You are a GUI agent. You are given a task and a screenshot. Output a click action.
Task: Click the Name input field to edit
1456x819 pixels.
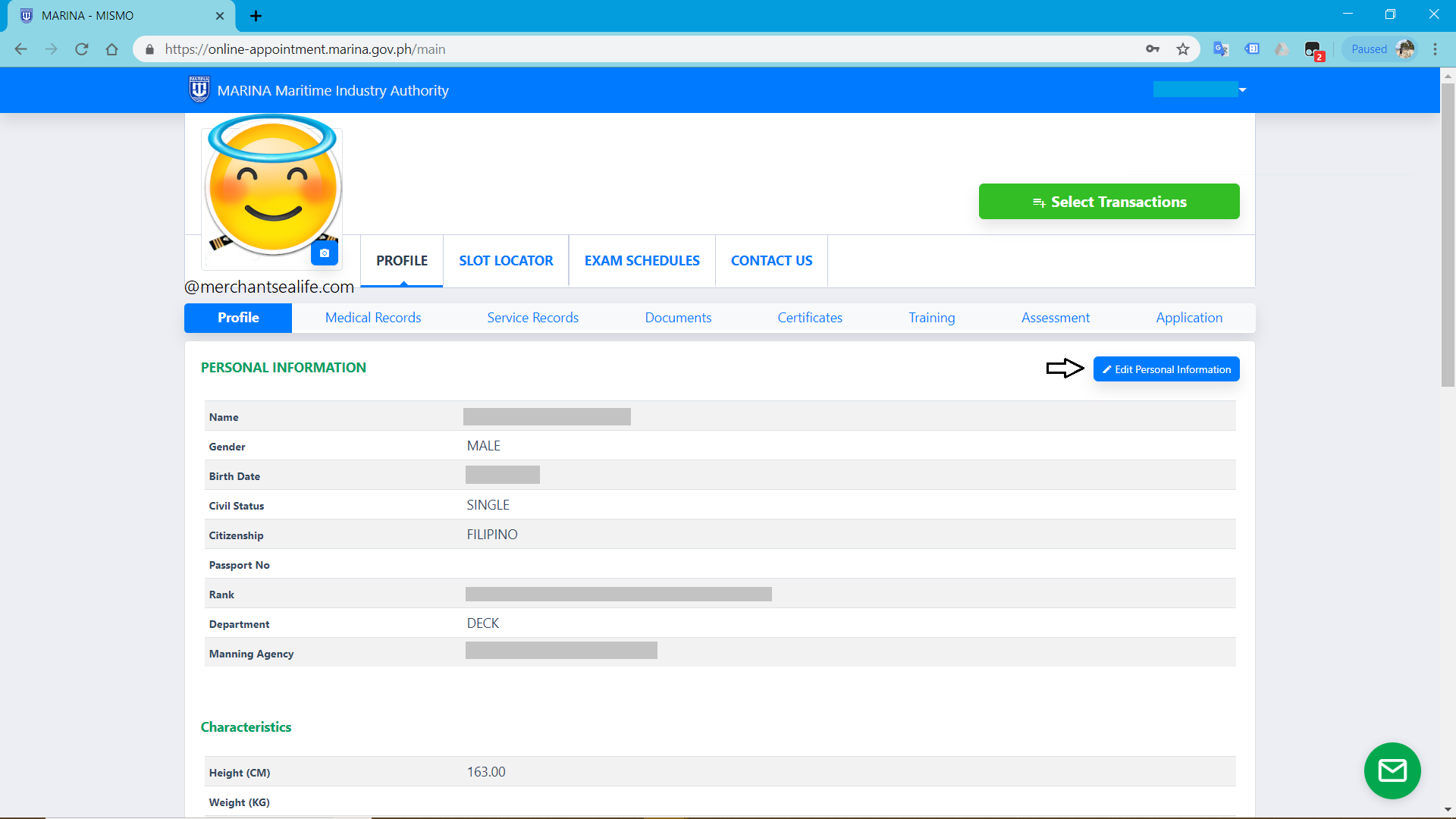[x=547, y=416]
